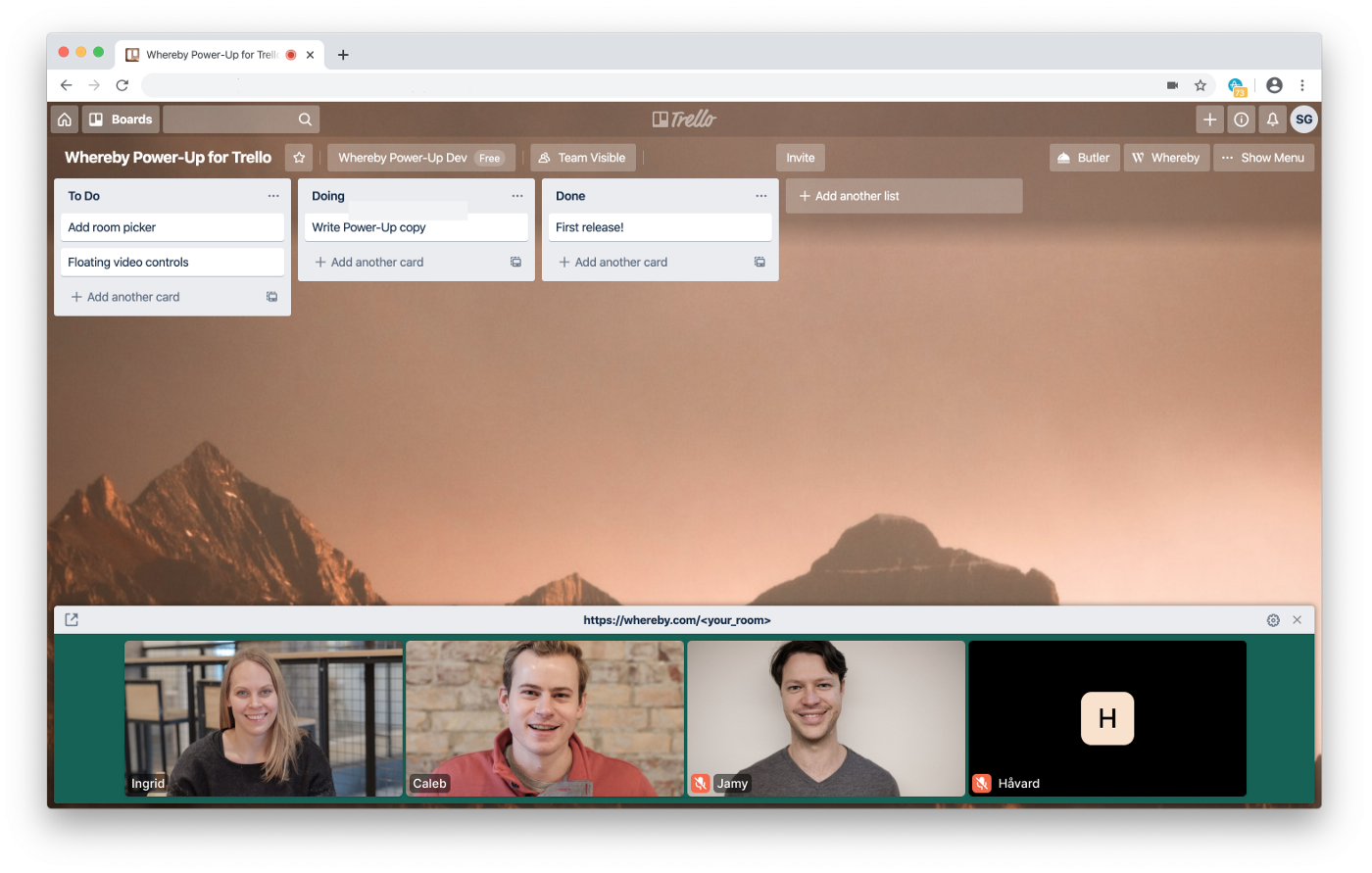Open a new browser tab
1372x873 pixels.
(343, 55)
